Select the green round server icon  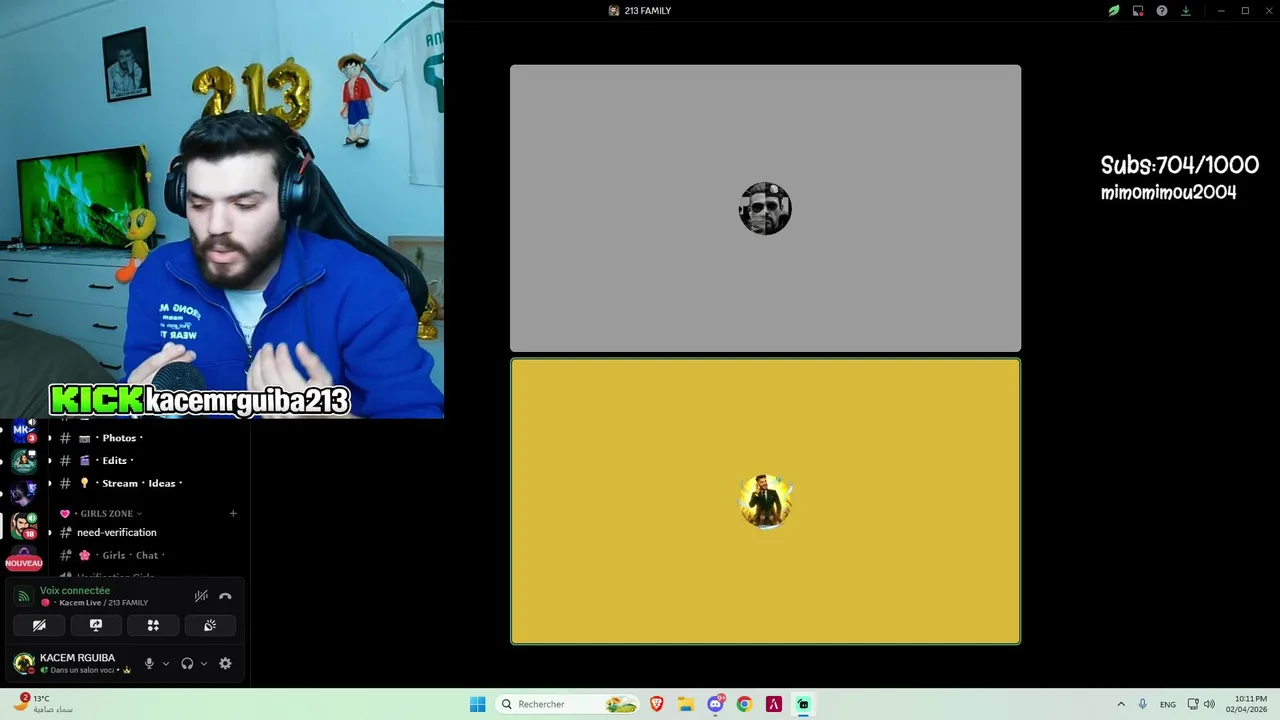tap(24, 462)
